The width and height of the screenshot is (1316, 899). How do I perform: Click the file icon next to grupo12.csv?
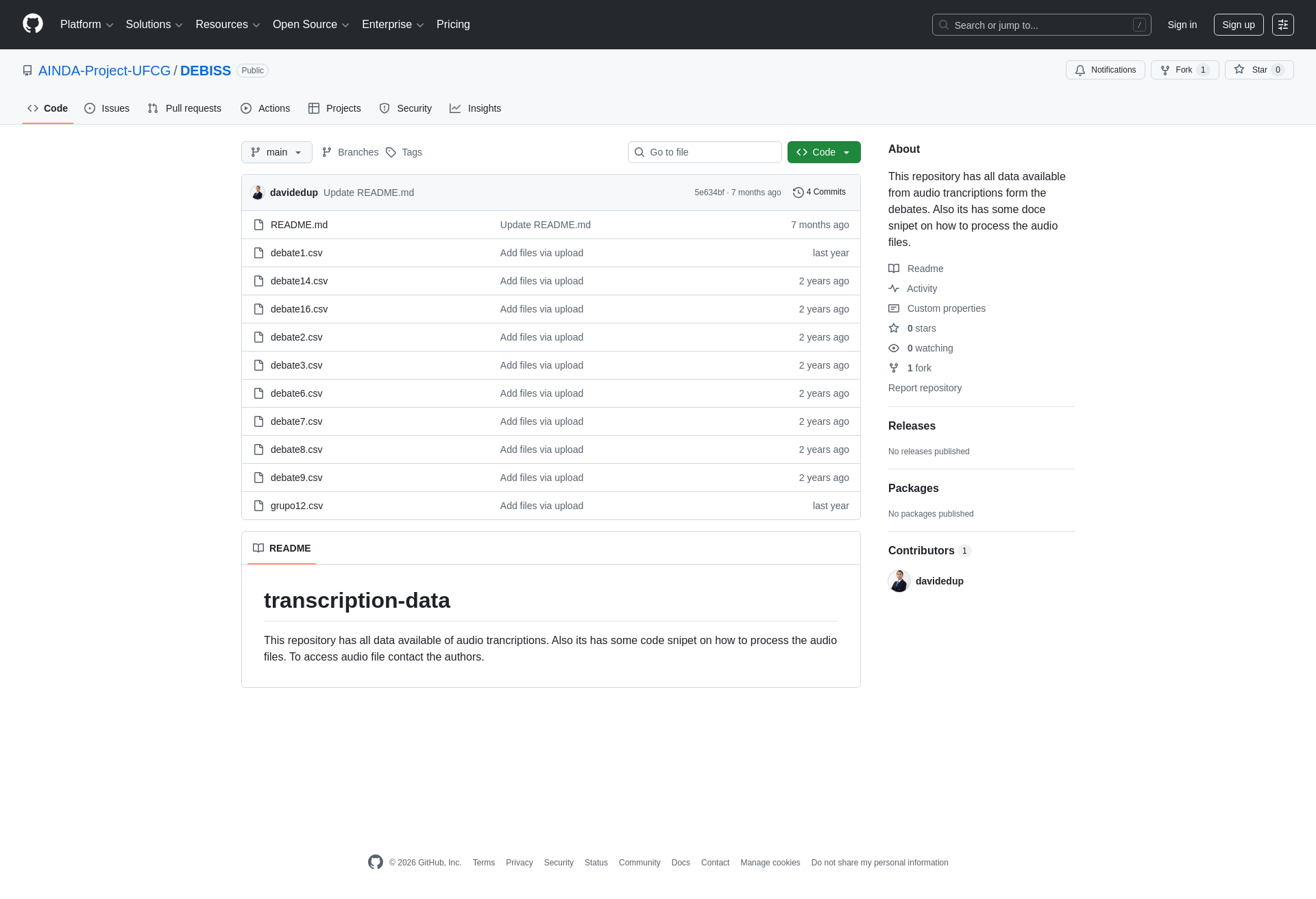258,506
